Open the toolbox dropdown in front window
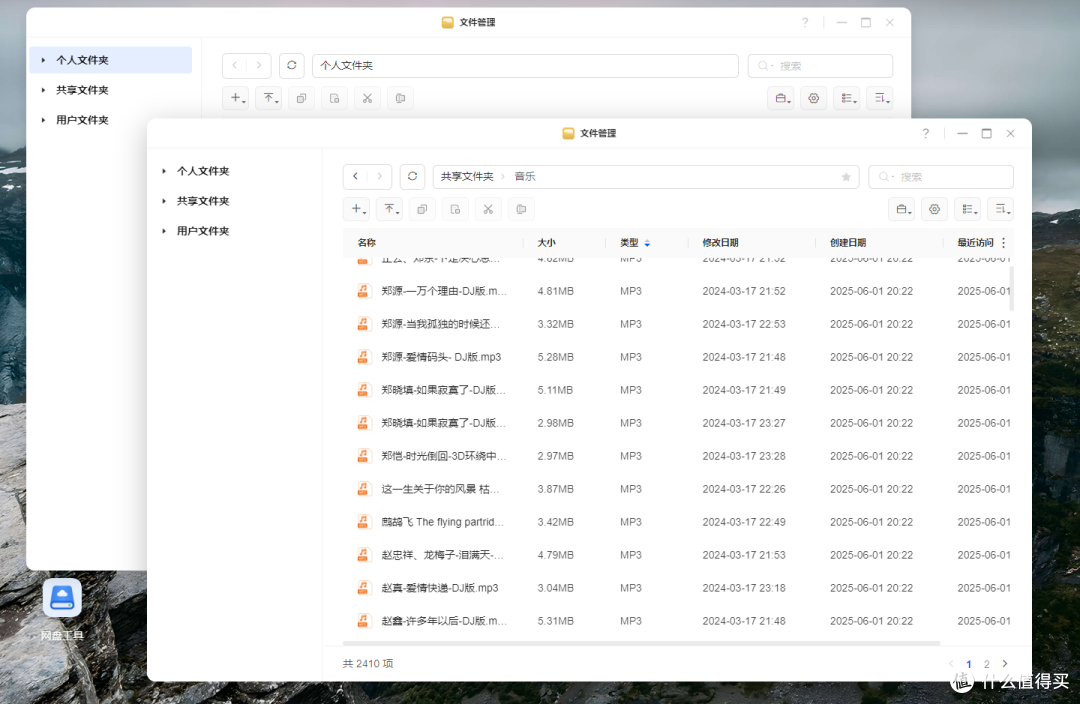This screenshot has height=704, width=1080. click(902, 209)
